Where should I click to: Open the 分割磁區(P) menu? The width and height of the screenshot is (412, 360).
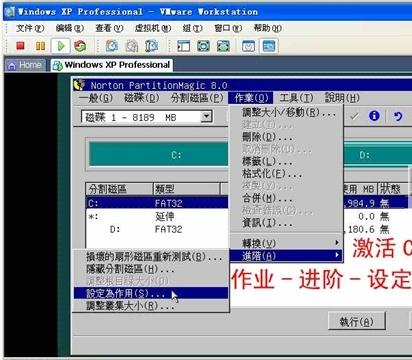pyautogui.click(x=197, y=98)
